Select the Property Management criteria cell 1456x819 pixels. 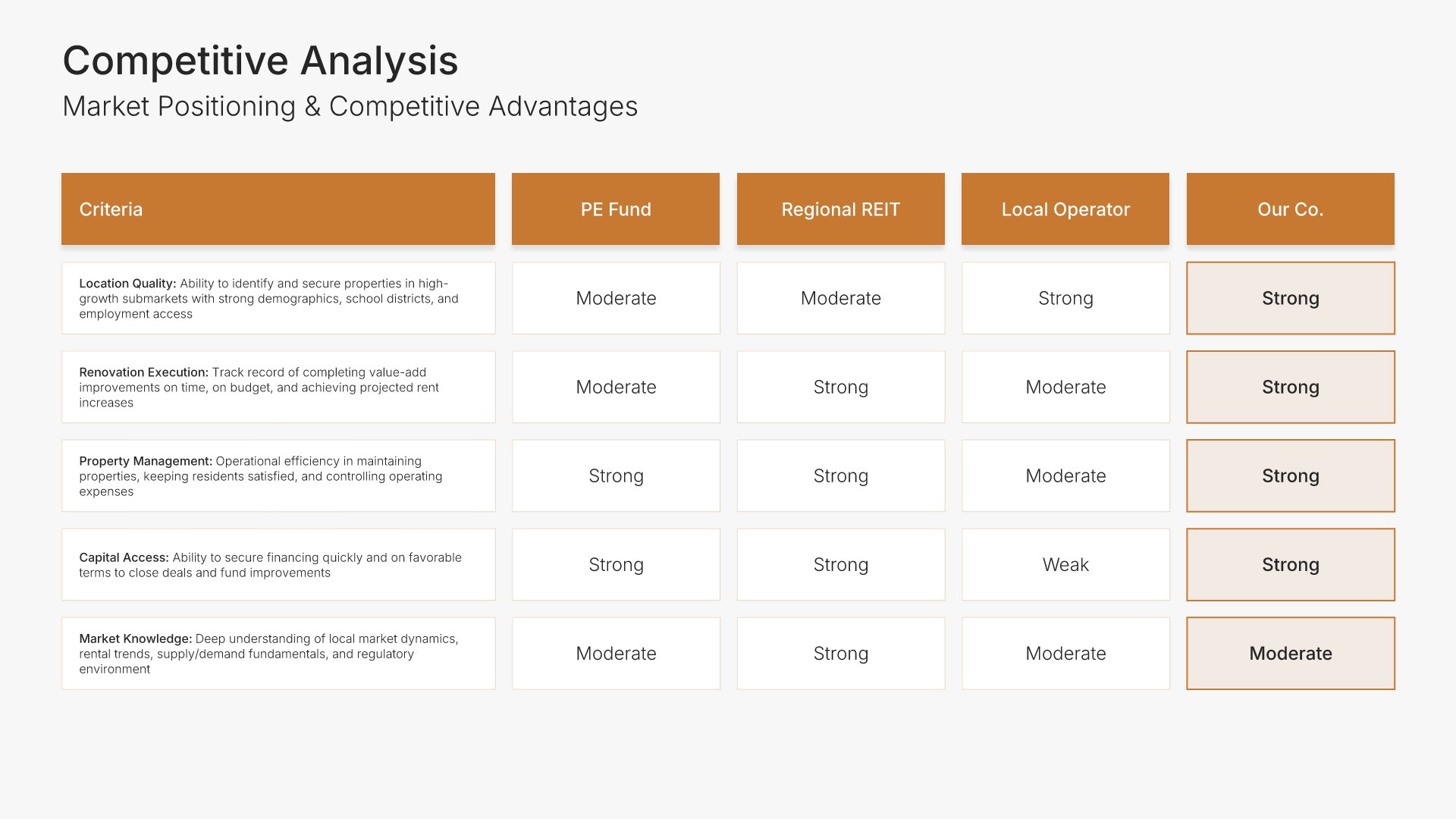coord(278,476)
